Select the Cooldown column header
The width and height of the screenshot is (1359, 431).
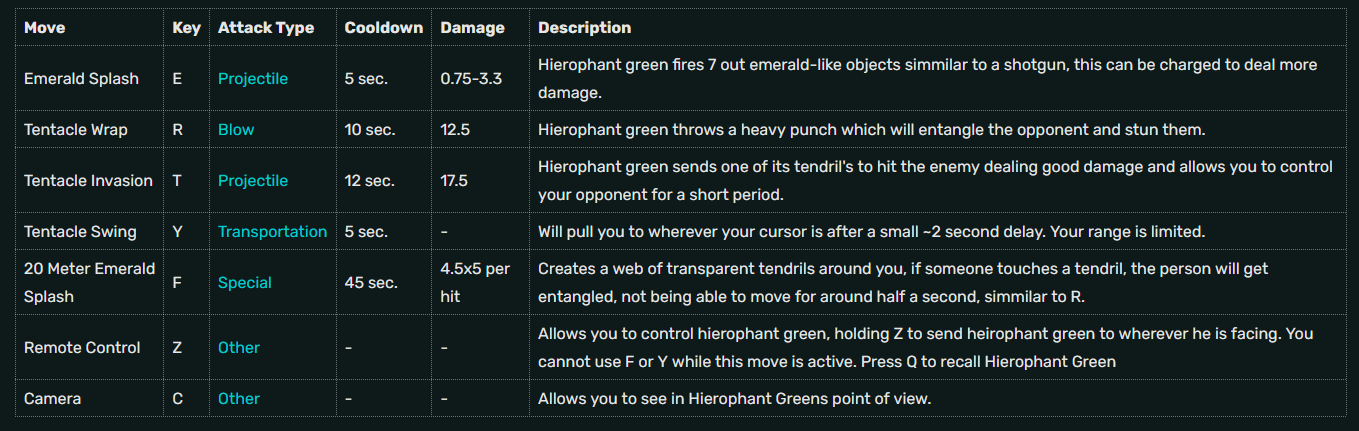coord(384,27)
